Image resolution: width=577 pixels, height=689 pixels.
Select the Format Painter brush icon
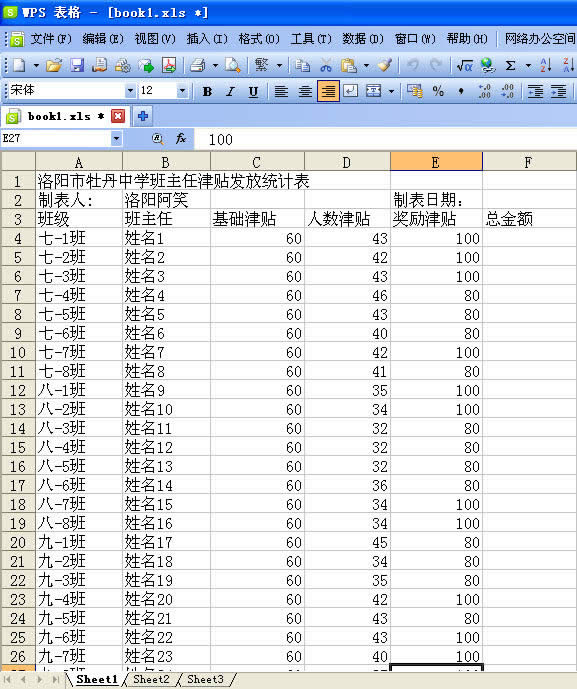click(385, 65)
